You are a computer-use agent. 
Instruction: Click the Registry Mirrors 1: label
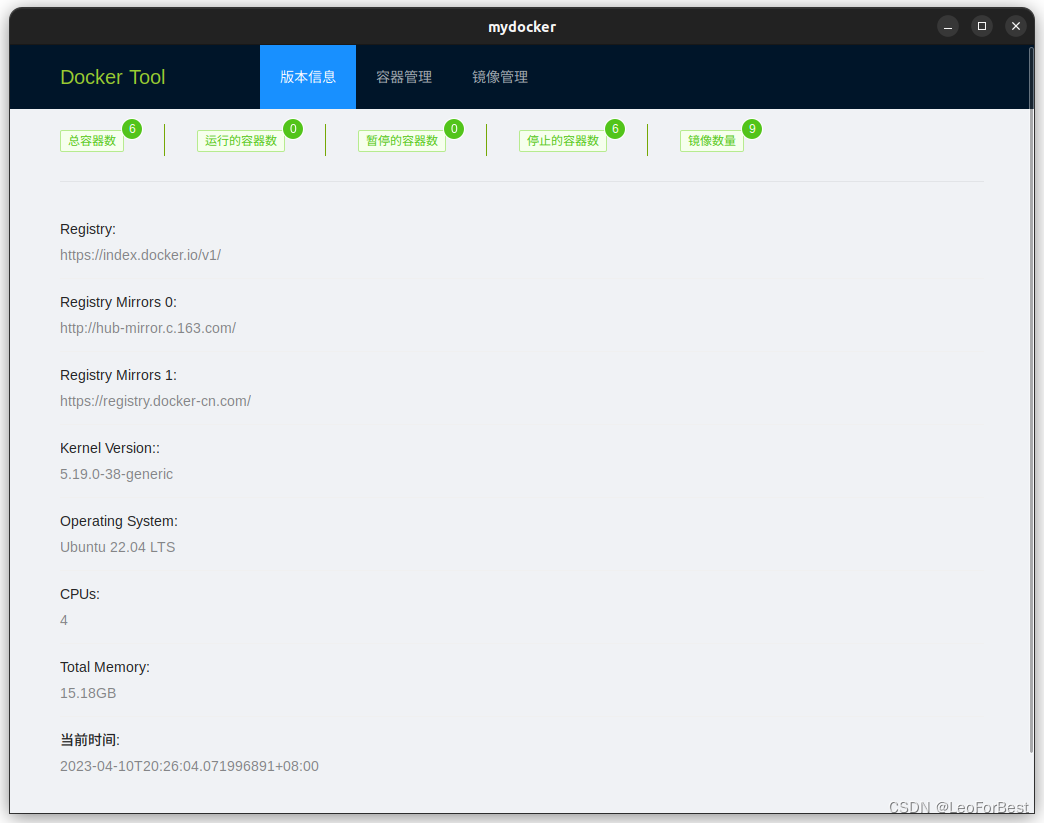119,375
